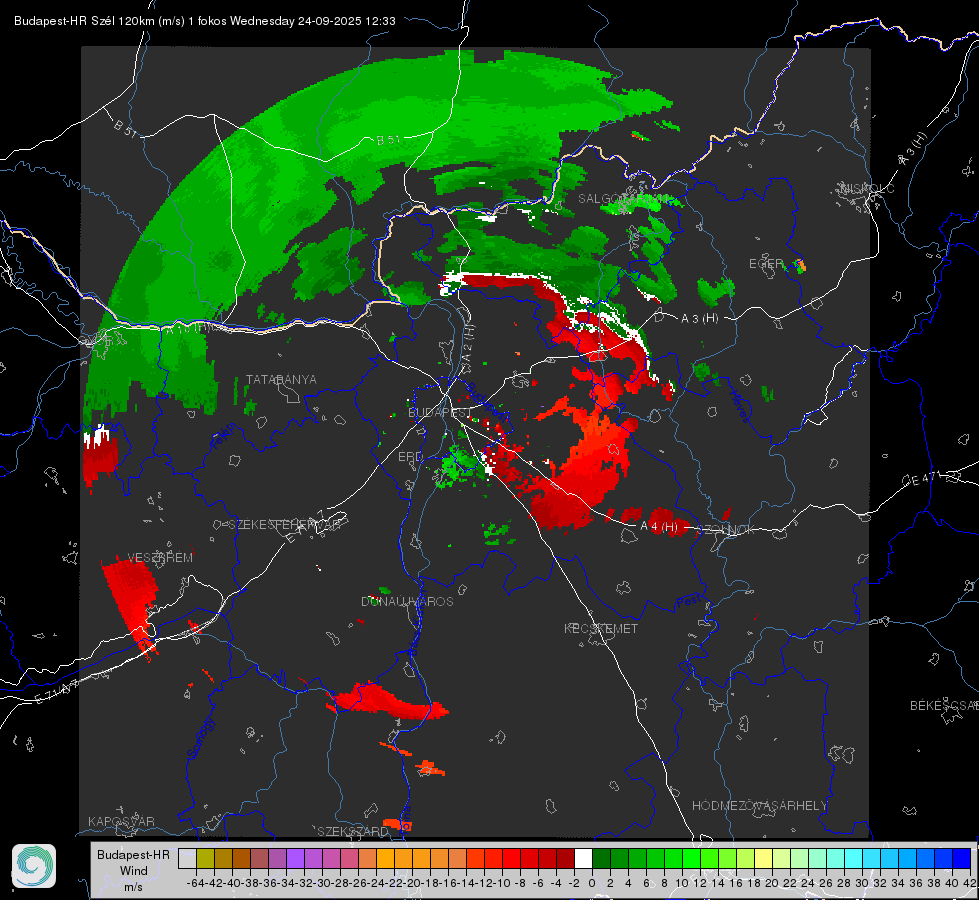Click the SZEKSZÁRD city label
This screenshot has width=979, height=900.
coord(353,831)
